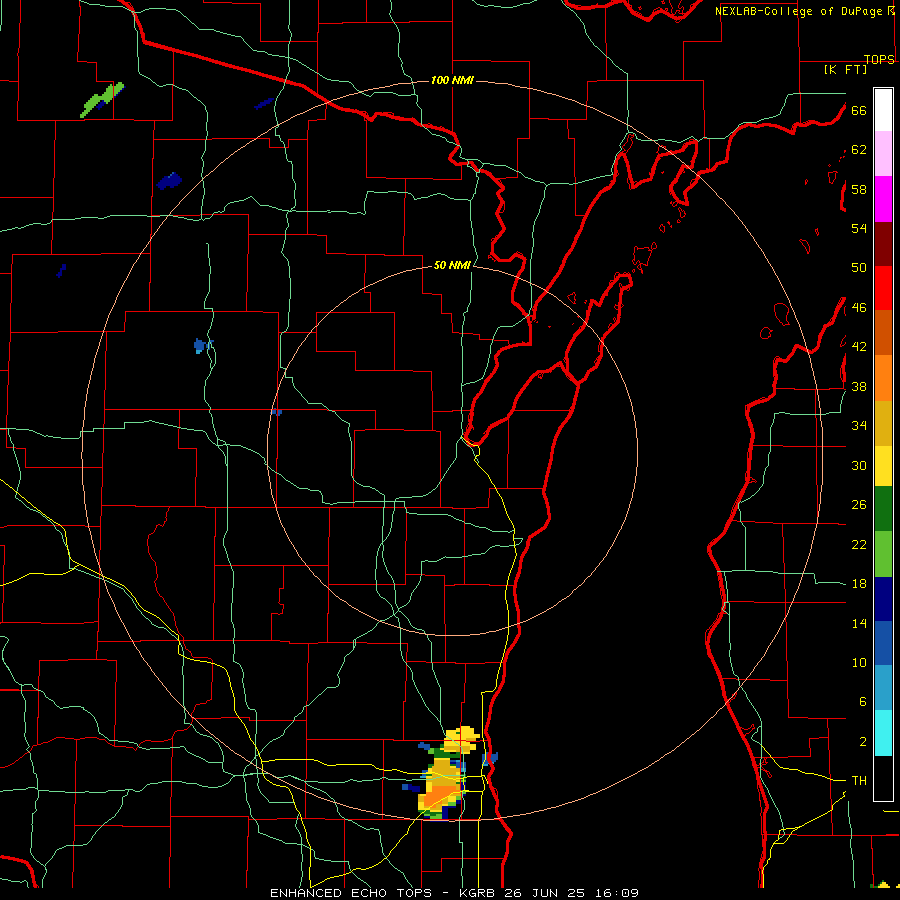Screen dimensions: 900x900
Task: Click the 22 value on the legend
Action: coord(859,544)
